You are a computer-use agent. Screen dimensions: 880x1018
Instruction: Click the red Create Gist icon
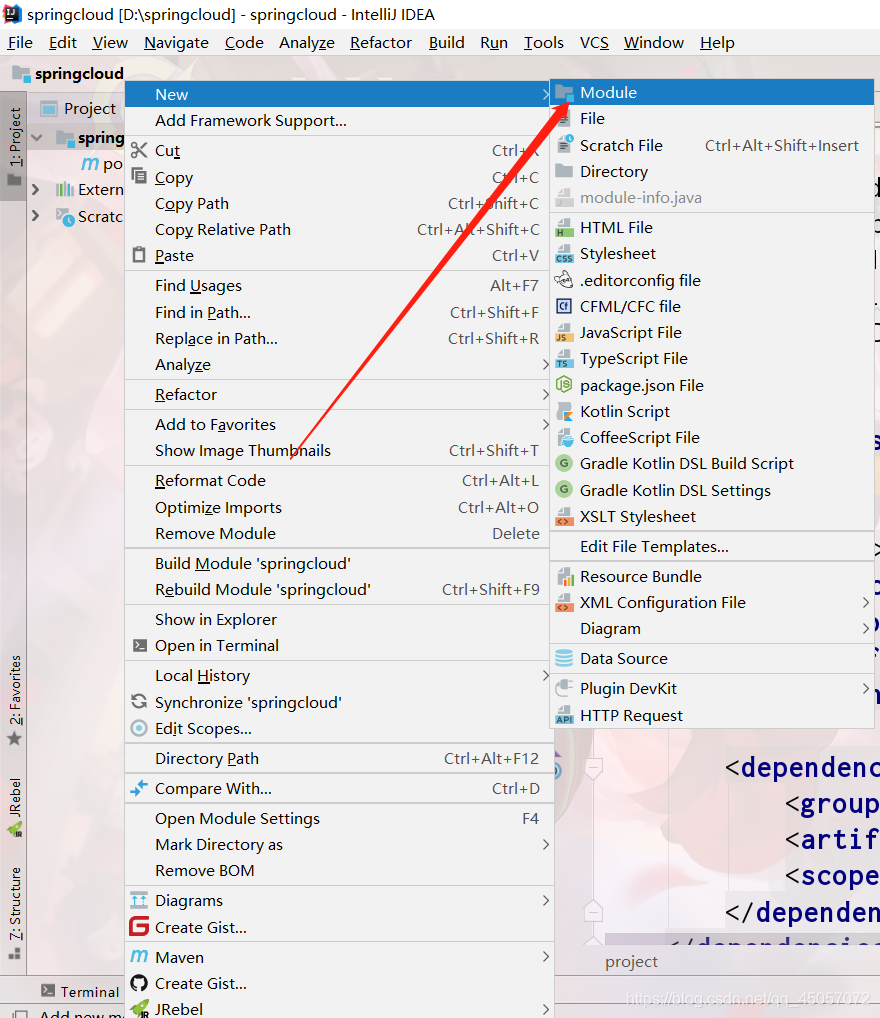tap(139, 926)
